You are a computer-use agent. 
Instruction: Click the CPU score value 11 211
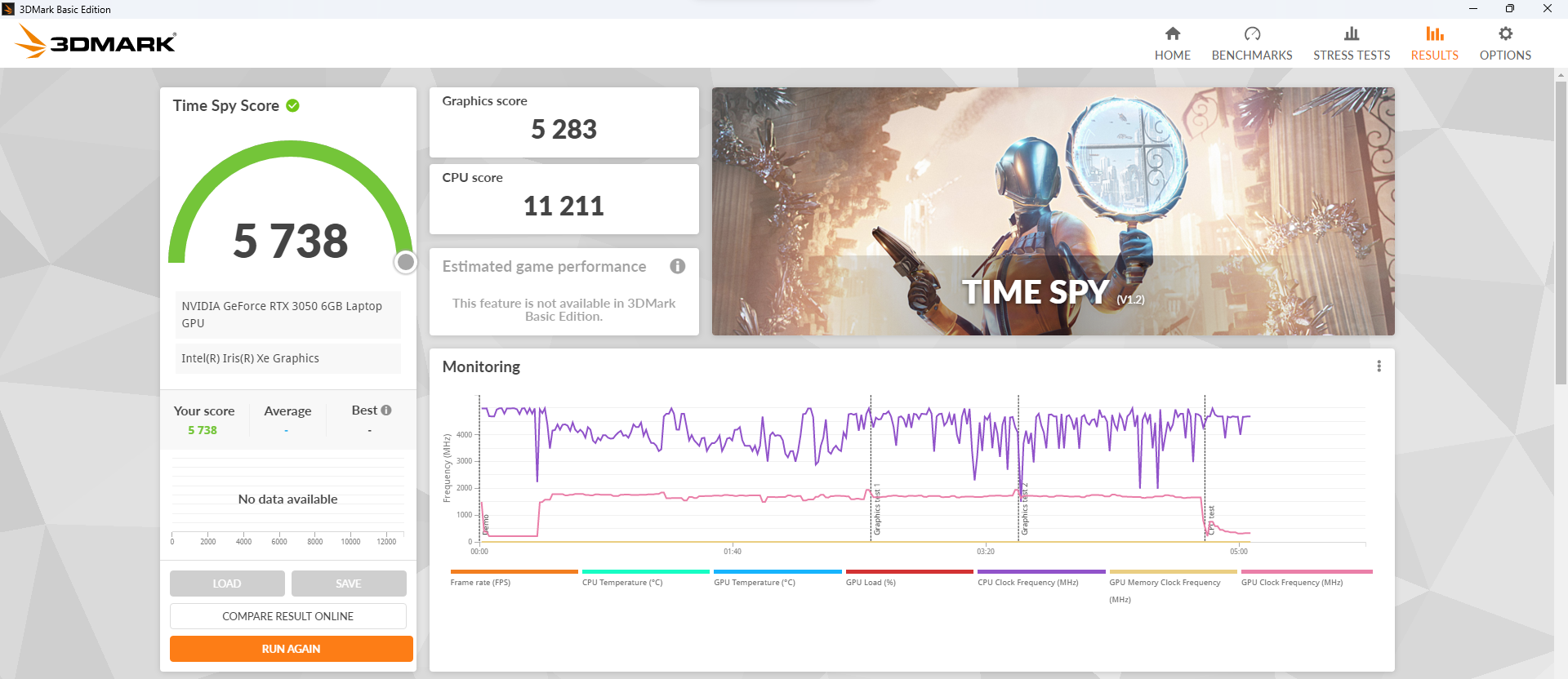tap(564, 206)
